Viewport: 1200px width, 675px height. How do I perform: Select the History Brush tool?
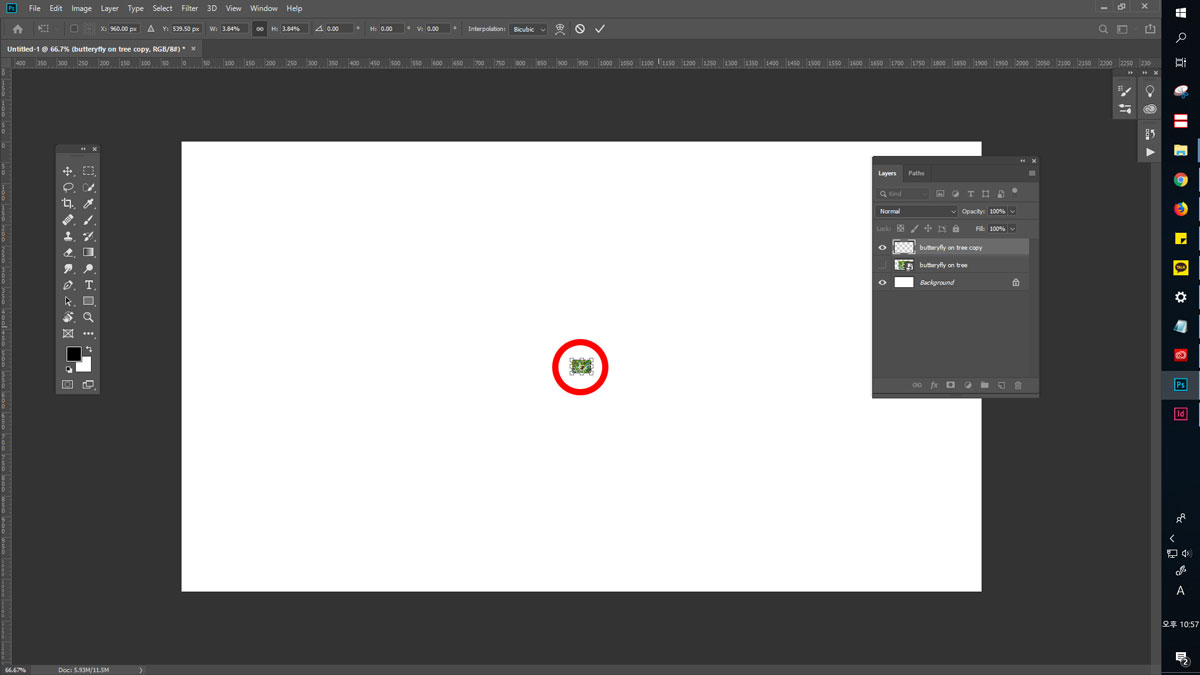tap(88, 236)
